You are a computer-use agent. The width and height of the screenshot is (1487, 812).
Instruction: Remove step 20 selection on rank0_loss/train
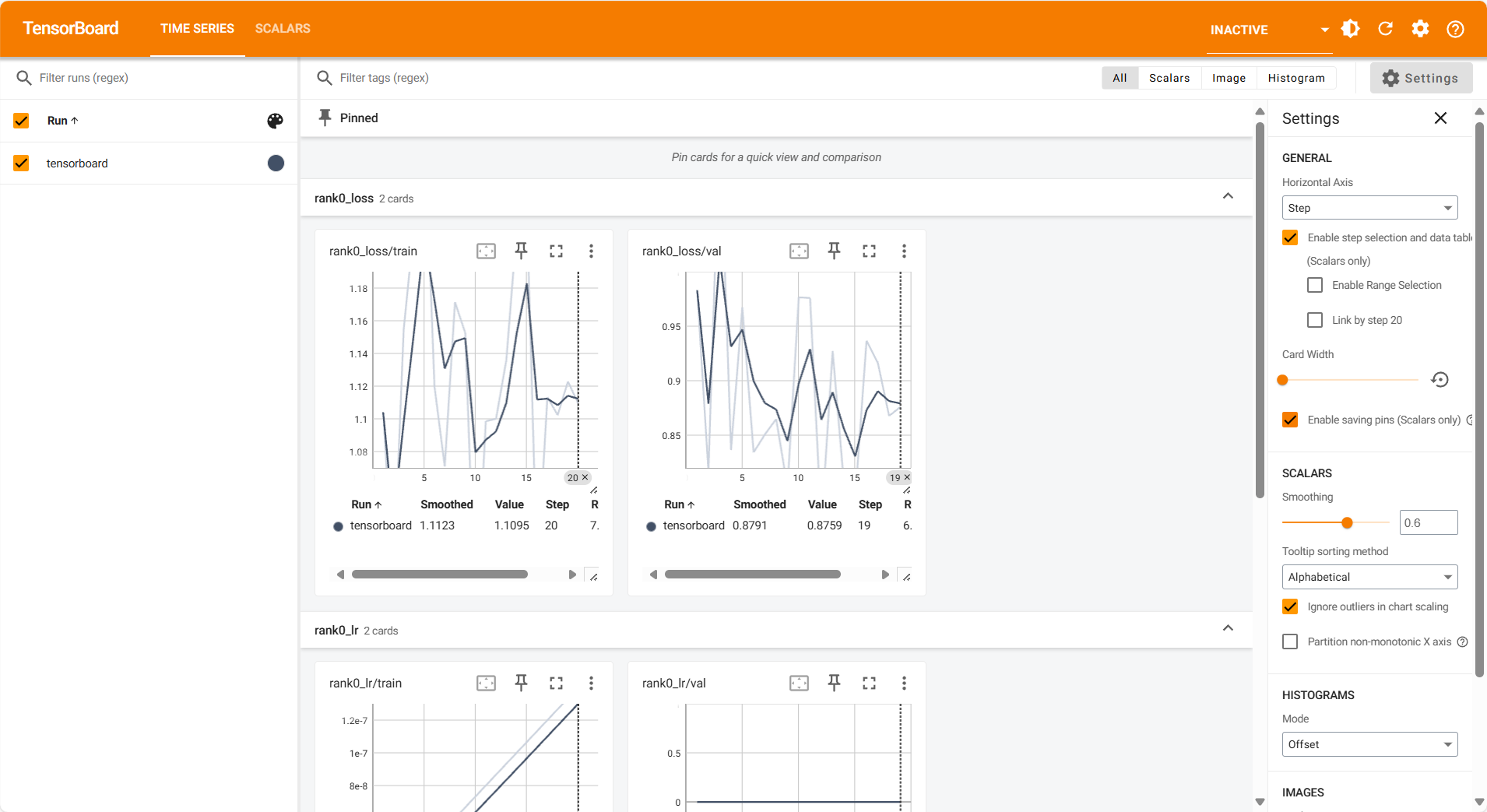[585, 477]
